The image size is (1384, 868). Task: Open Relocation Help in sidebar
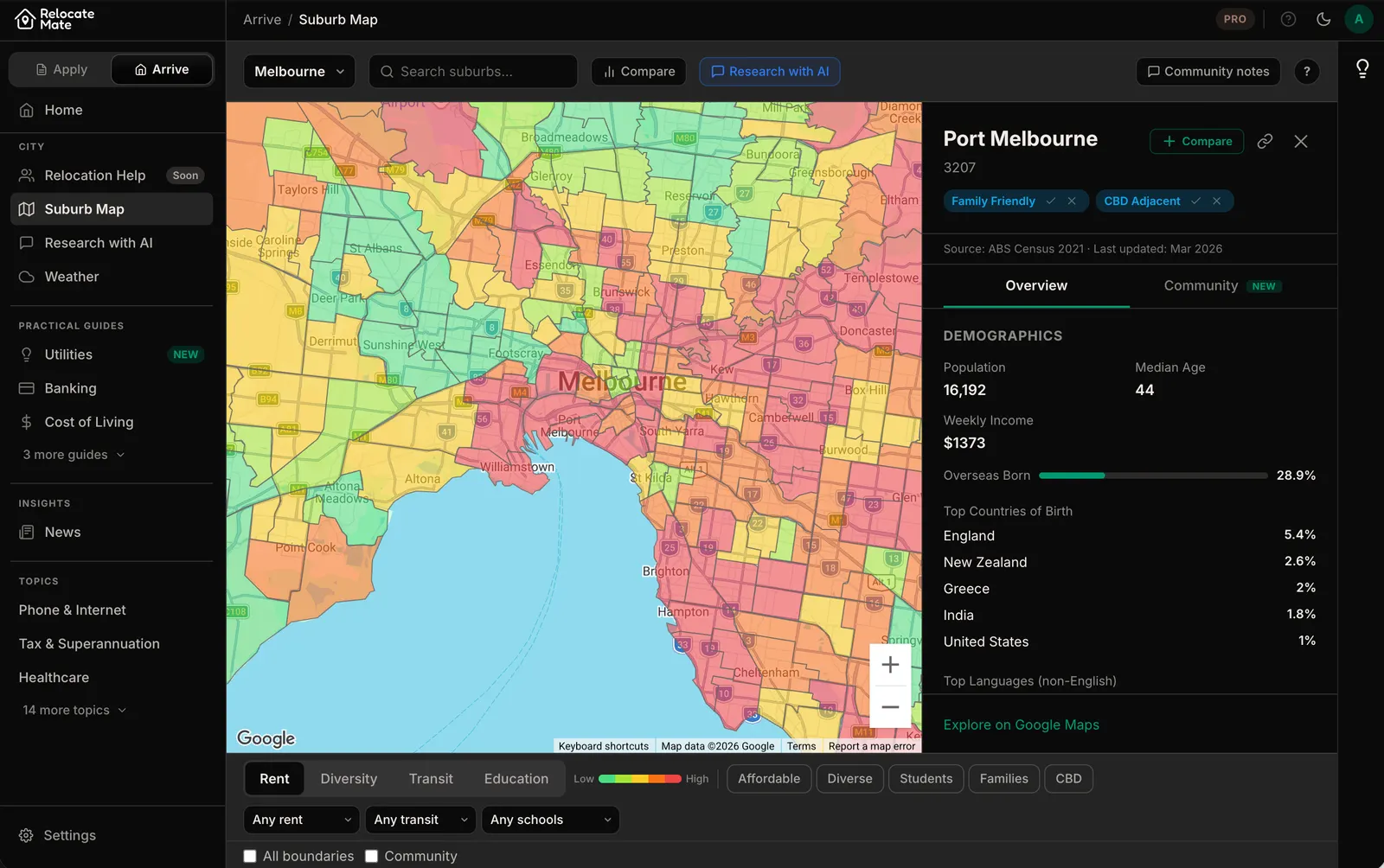pos(112,176)
